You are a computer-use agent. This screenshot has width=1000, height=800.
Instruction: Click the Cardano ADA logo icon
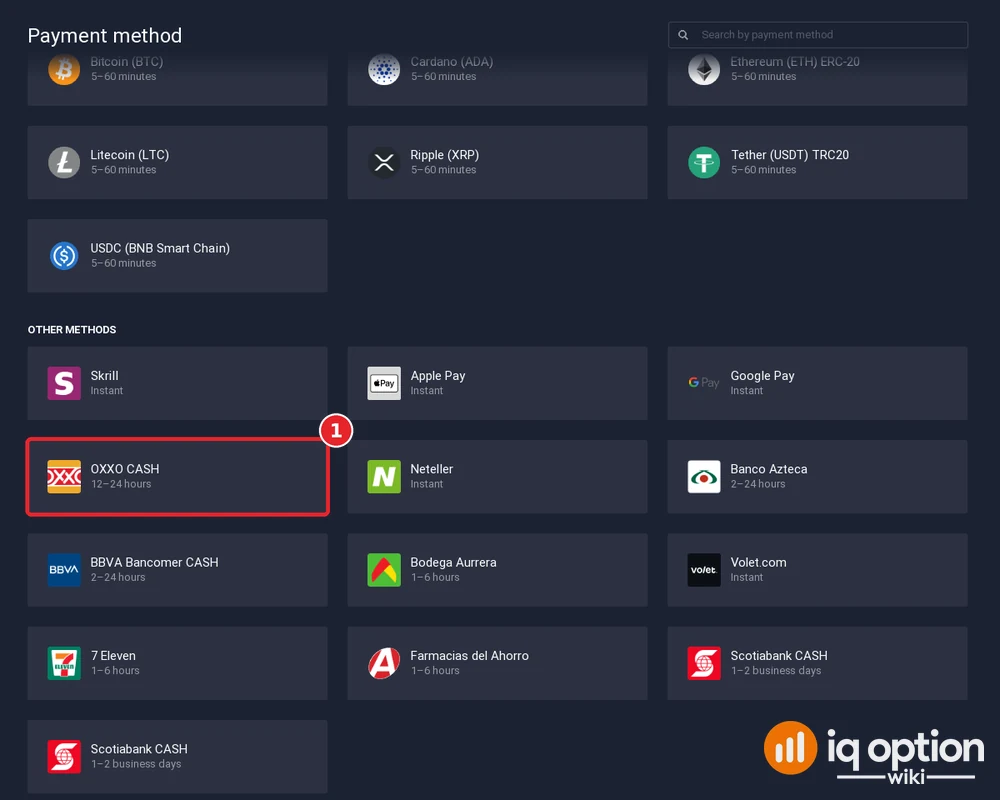384,69
